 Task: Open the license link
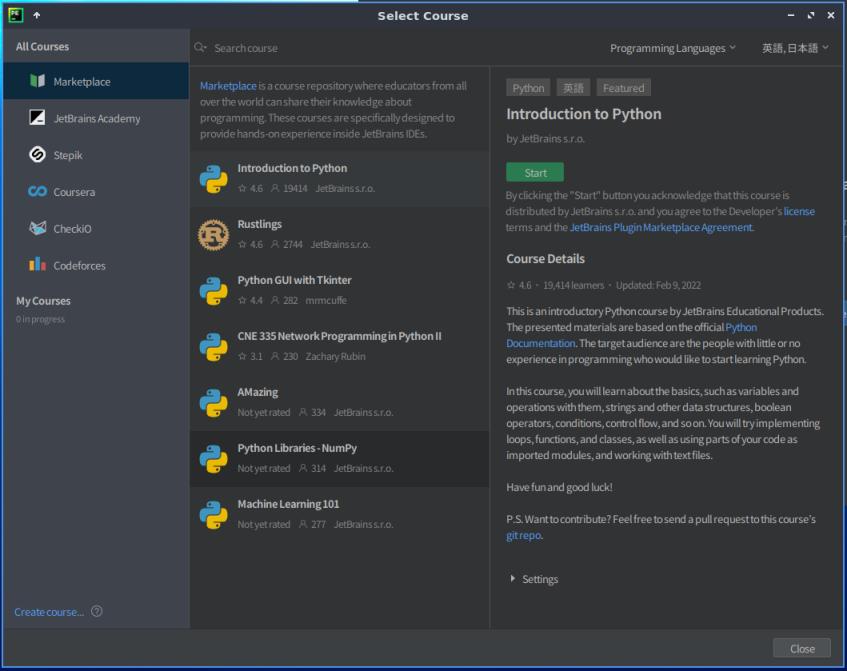(799, 211)
